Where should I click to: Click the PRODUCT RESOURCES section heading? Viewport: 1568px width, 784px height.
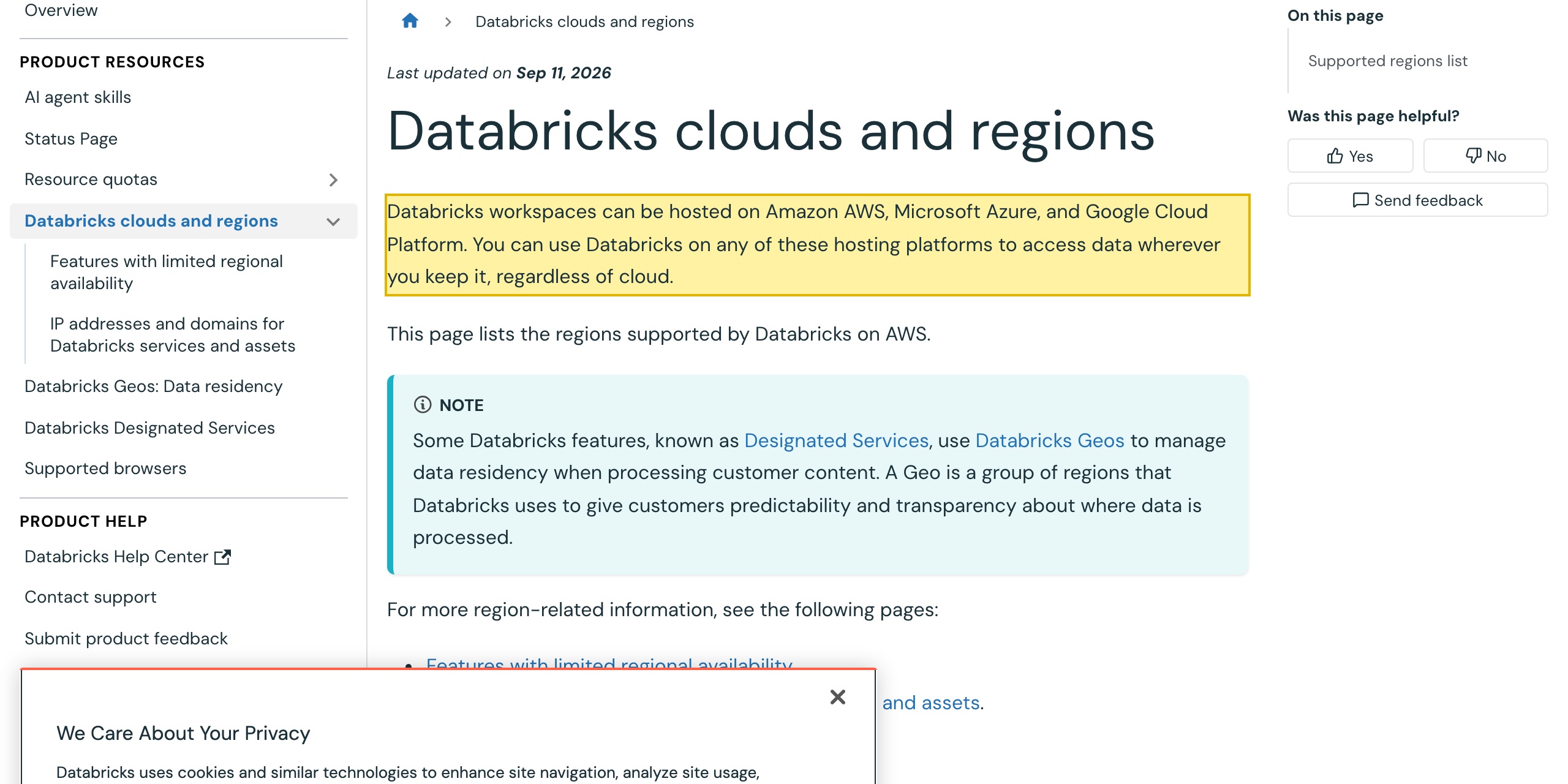pyautogui.click(x=112, y=62)
